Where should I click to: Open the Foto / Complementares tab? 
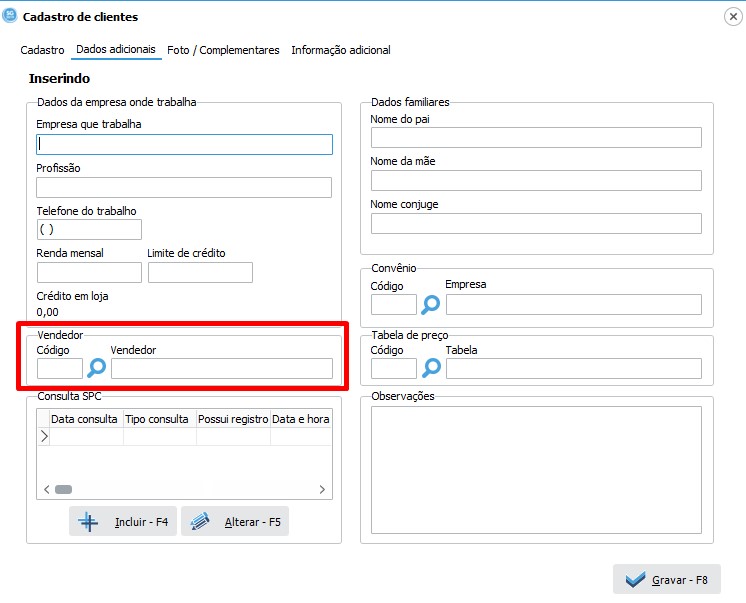tap(223, 50)
